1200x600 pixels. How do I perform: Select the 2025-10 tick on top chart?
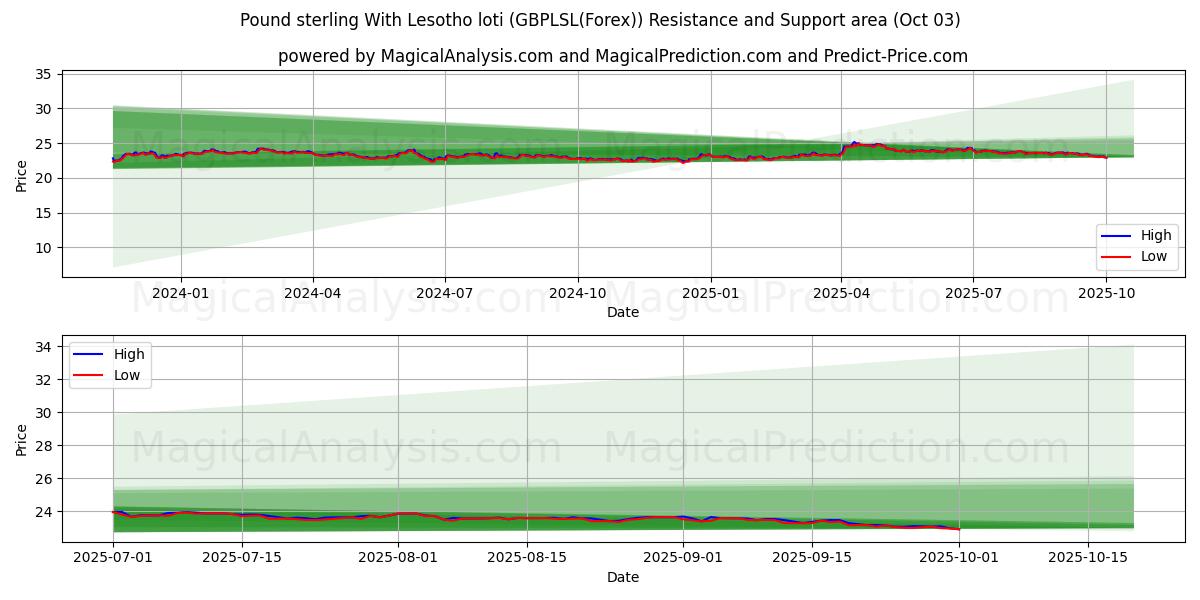tap(1106, 293)
